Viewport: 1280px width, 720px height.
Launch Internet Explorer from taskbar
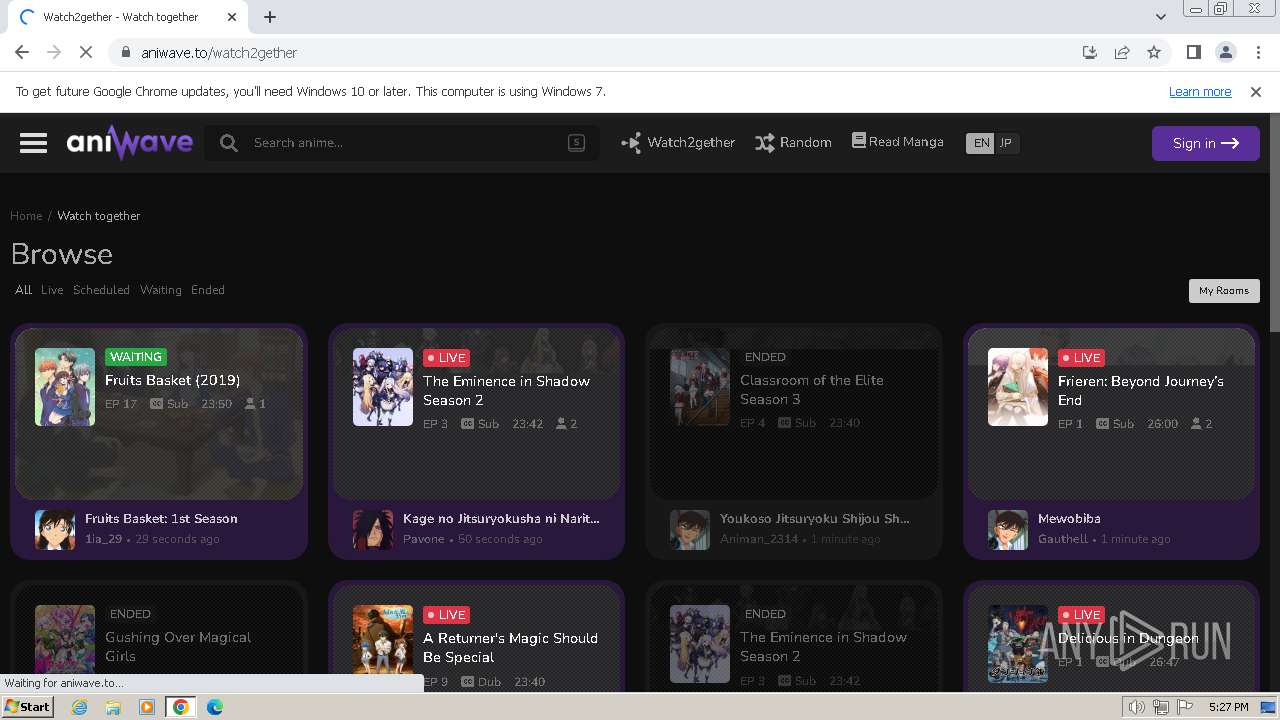79,707
